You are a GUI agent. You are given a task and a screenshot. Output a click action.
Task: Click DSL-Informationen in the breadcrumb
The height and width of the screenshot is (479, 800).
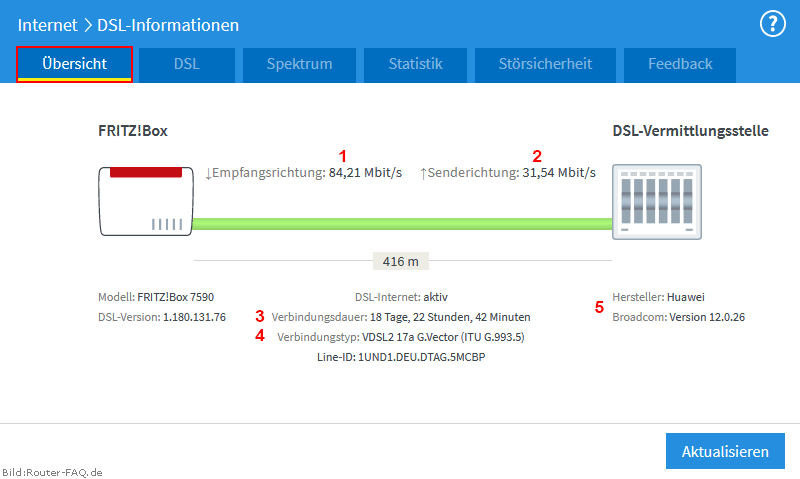point(168,25)
